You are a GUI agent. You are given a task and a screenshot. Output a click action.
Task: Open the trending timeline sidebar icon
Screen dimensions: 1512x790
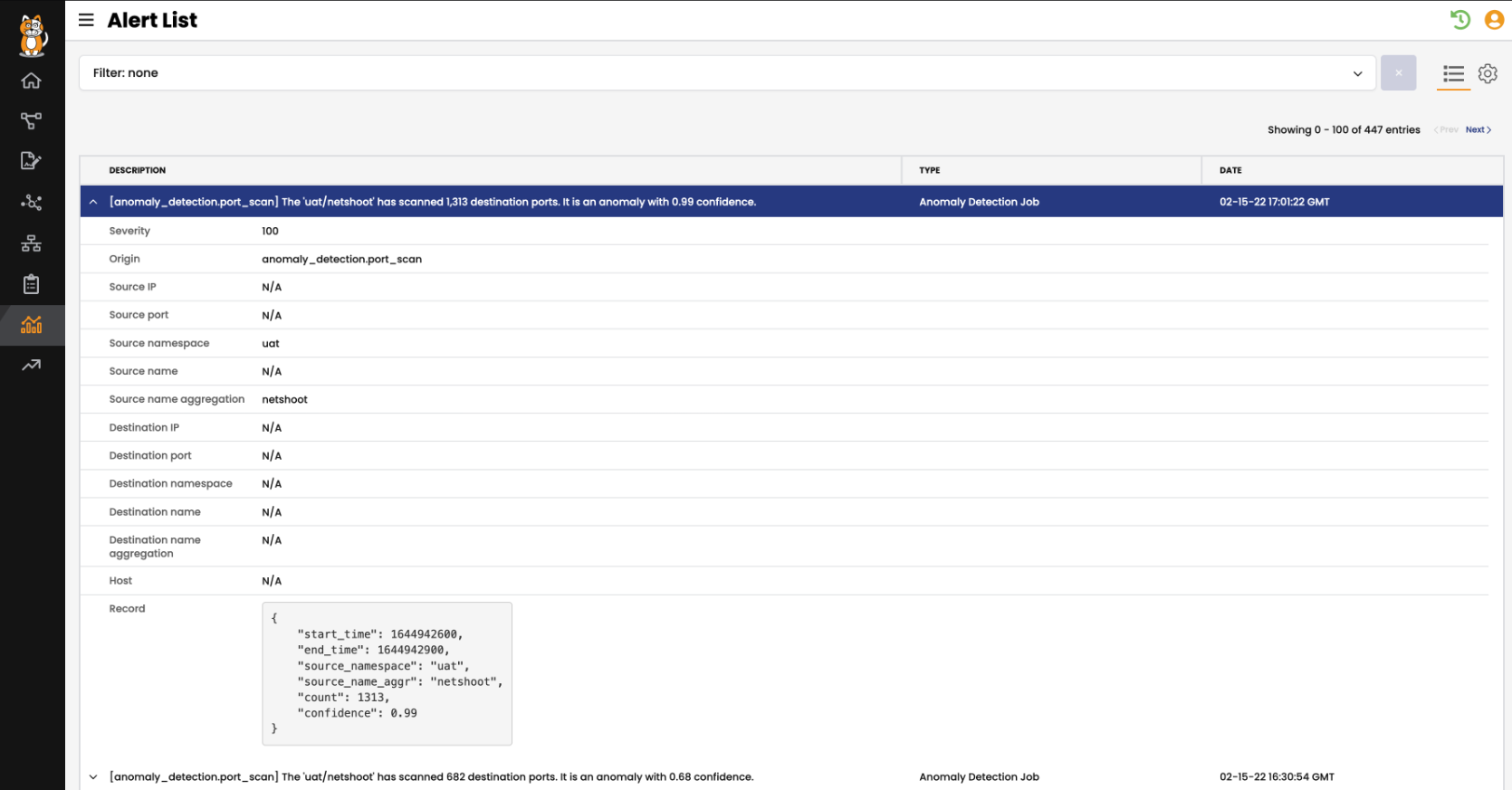click(x=32, y=366)
